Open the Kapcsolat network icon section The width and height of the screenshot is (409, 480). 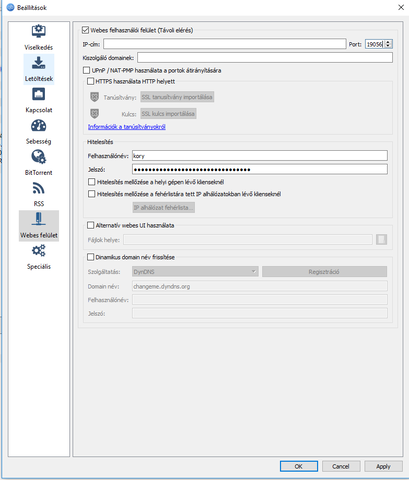click(39, 94)
